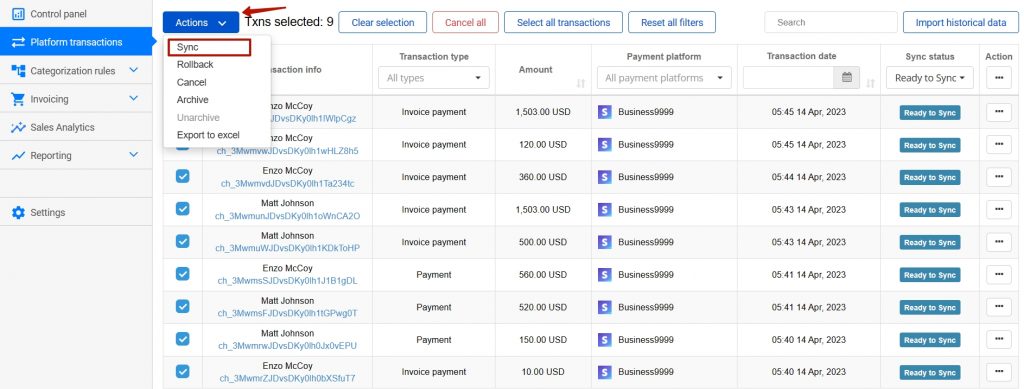Sort by Amount column arrows
The image size is (1024, 389).
[x=581, y=84]
